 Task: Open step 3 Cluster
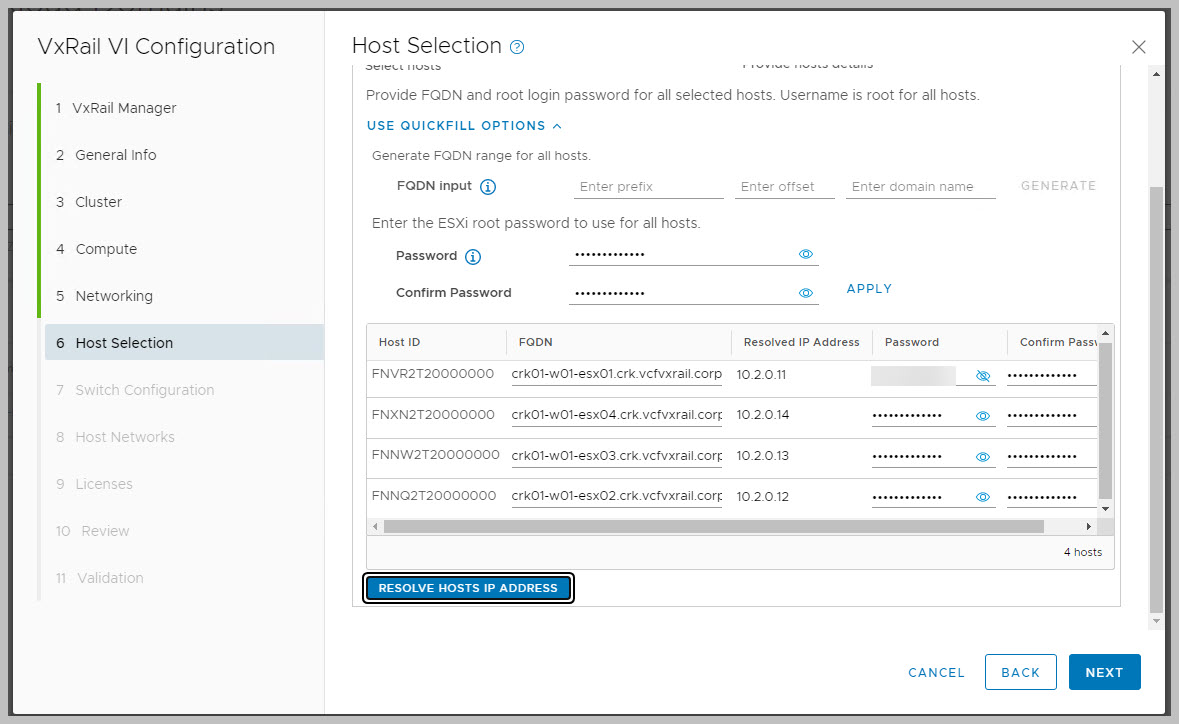[x=98, y=202]
